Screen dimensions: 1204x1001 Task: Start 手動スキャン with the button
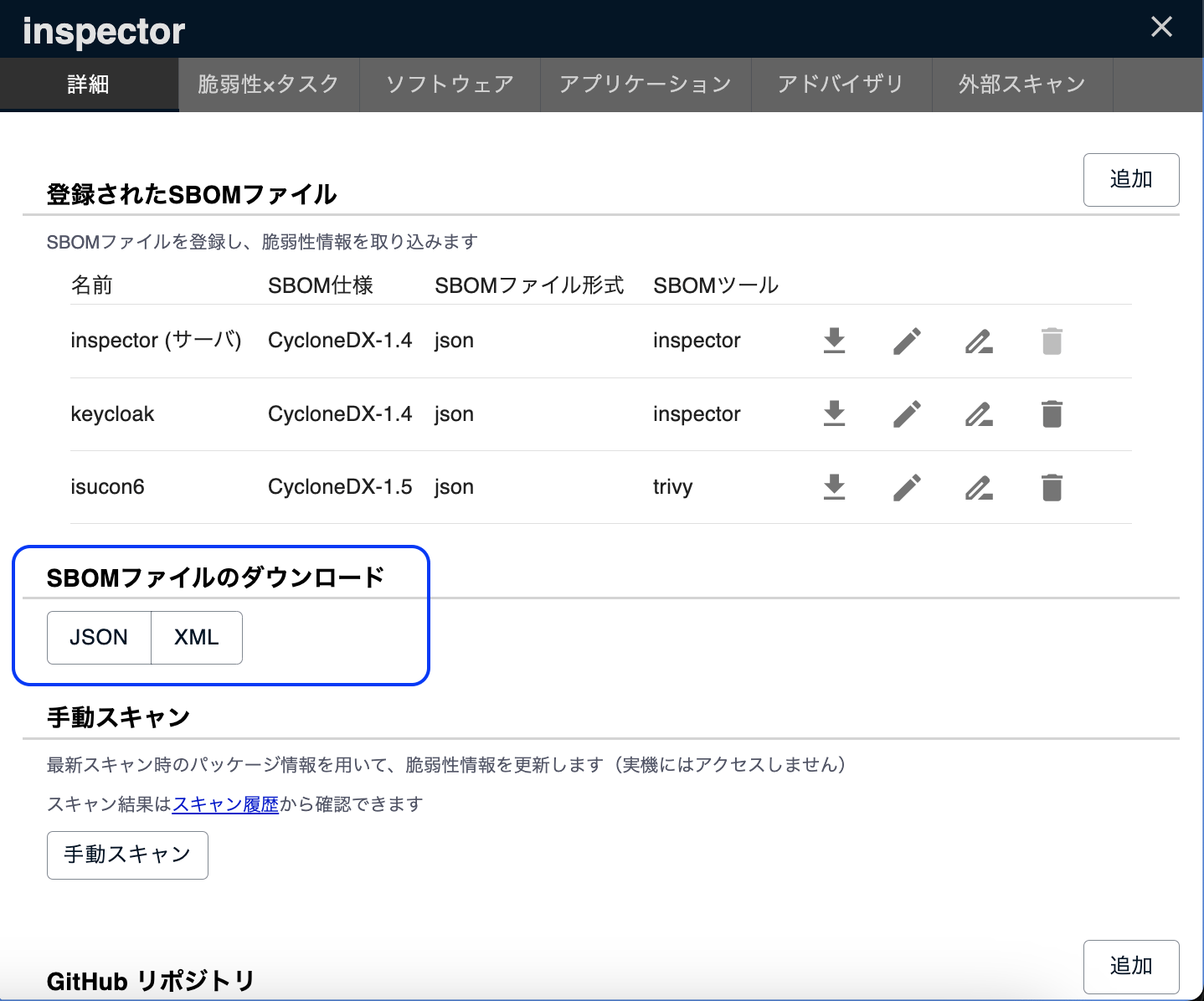point(127,855)
